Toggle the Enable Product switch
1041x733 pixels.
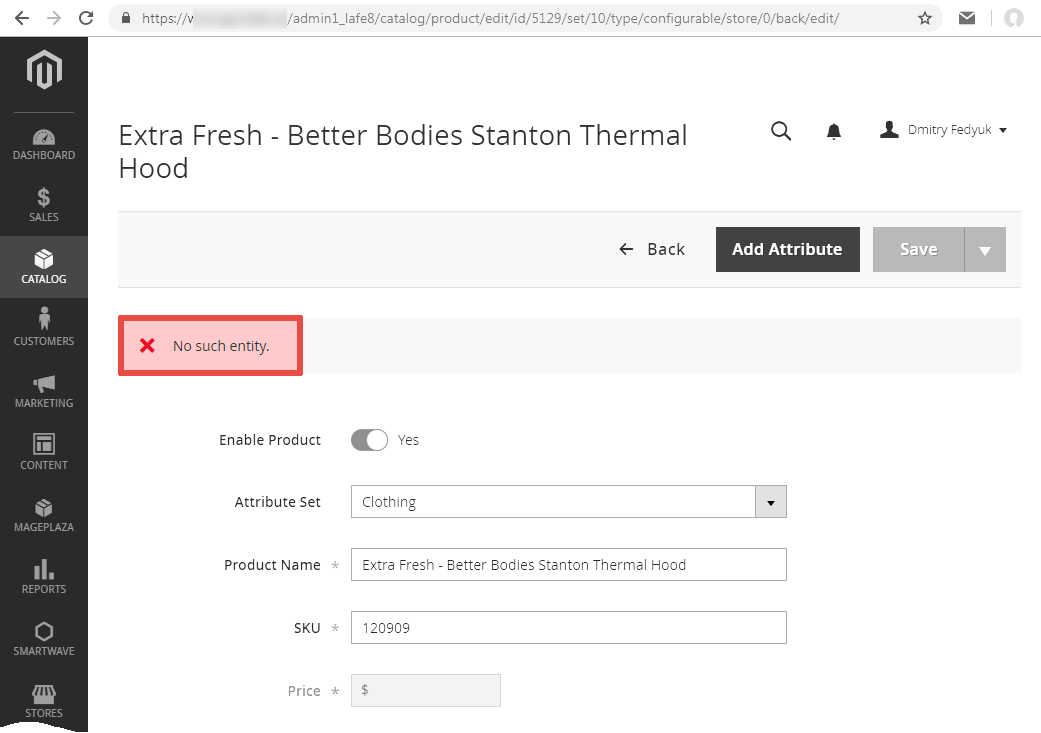point(369,440)
